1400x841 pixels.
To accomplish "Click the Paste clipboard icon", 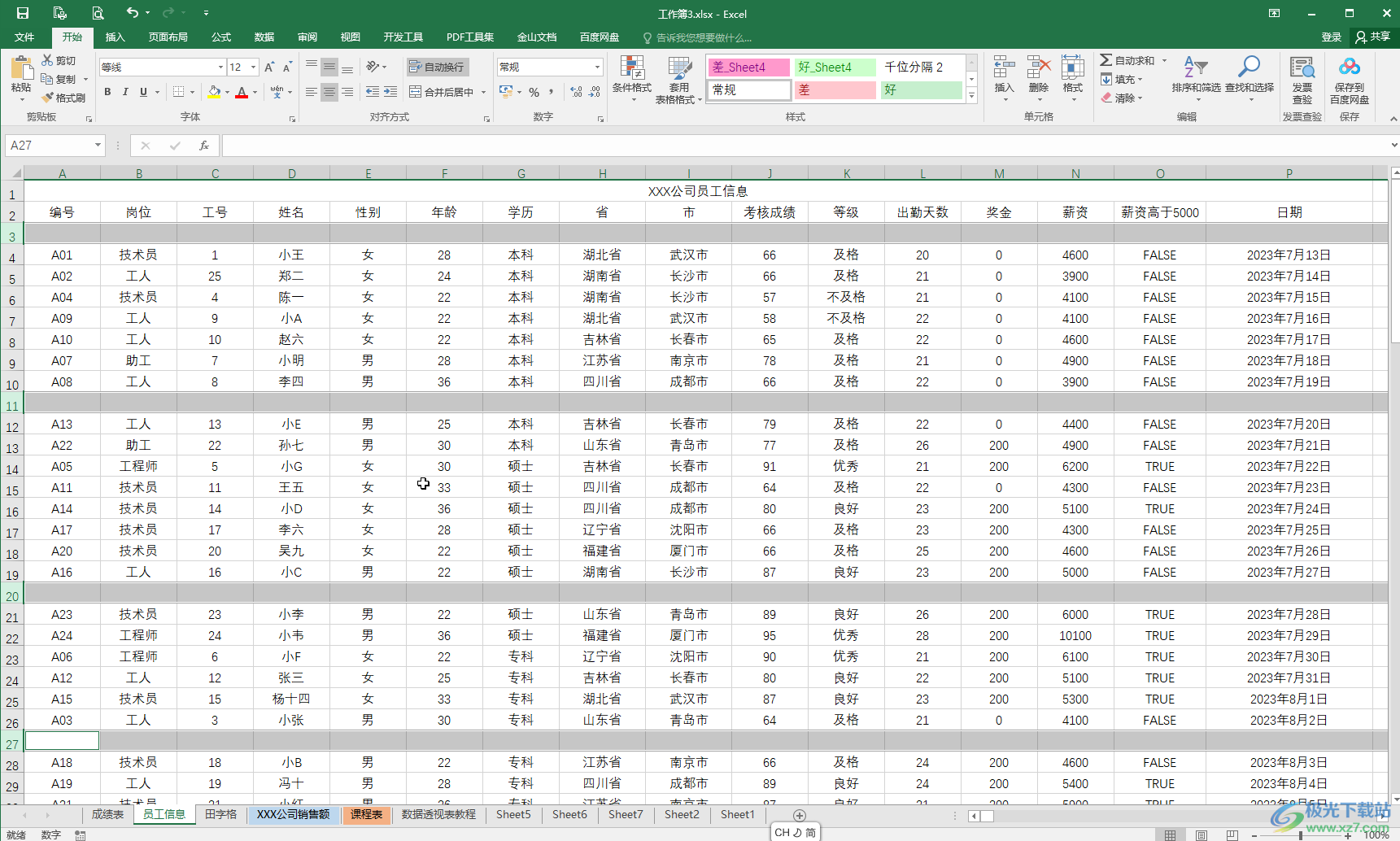I will coord(21,70).
